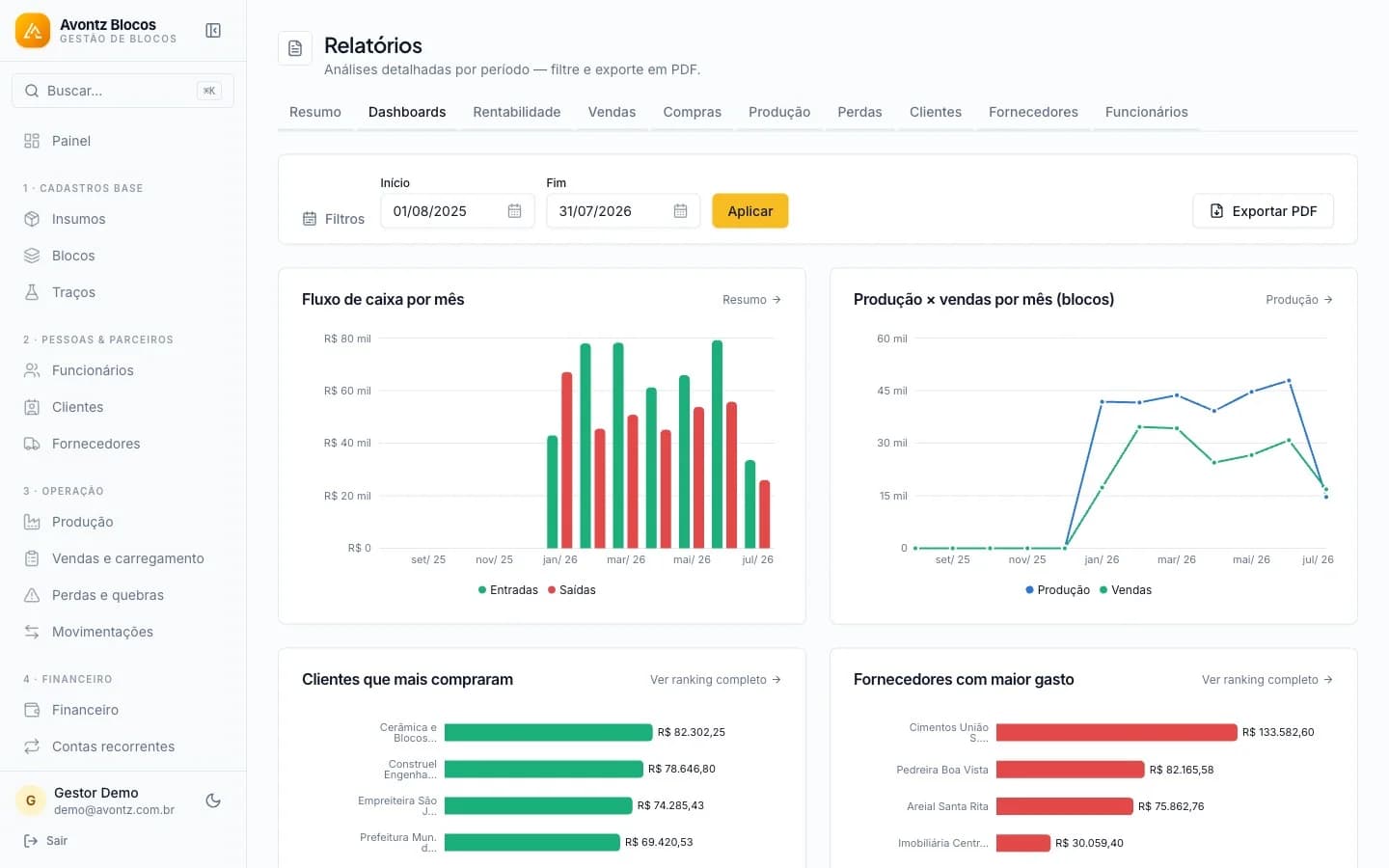Click the Clientes contact icon
Image resolution: width=1389 pixels, height=868 pixels.
click(32, 407)
